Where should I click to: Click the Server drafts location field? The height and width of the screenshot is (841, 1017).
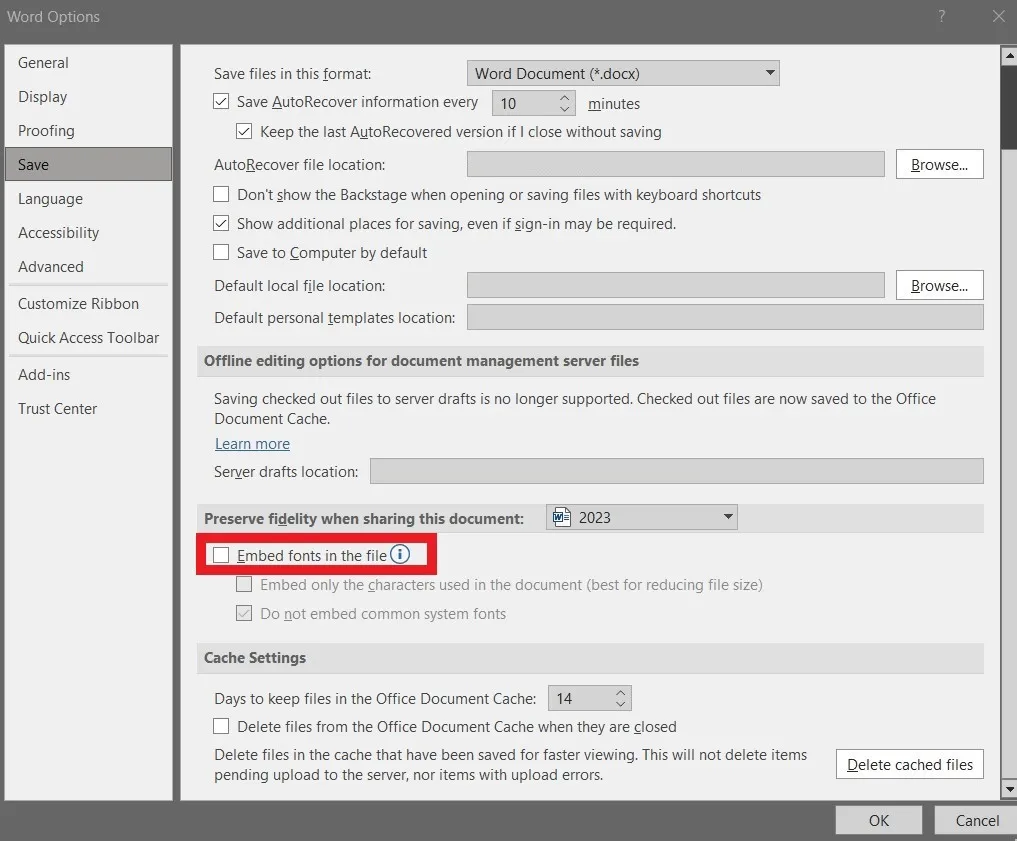click(676, 471)
